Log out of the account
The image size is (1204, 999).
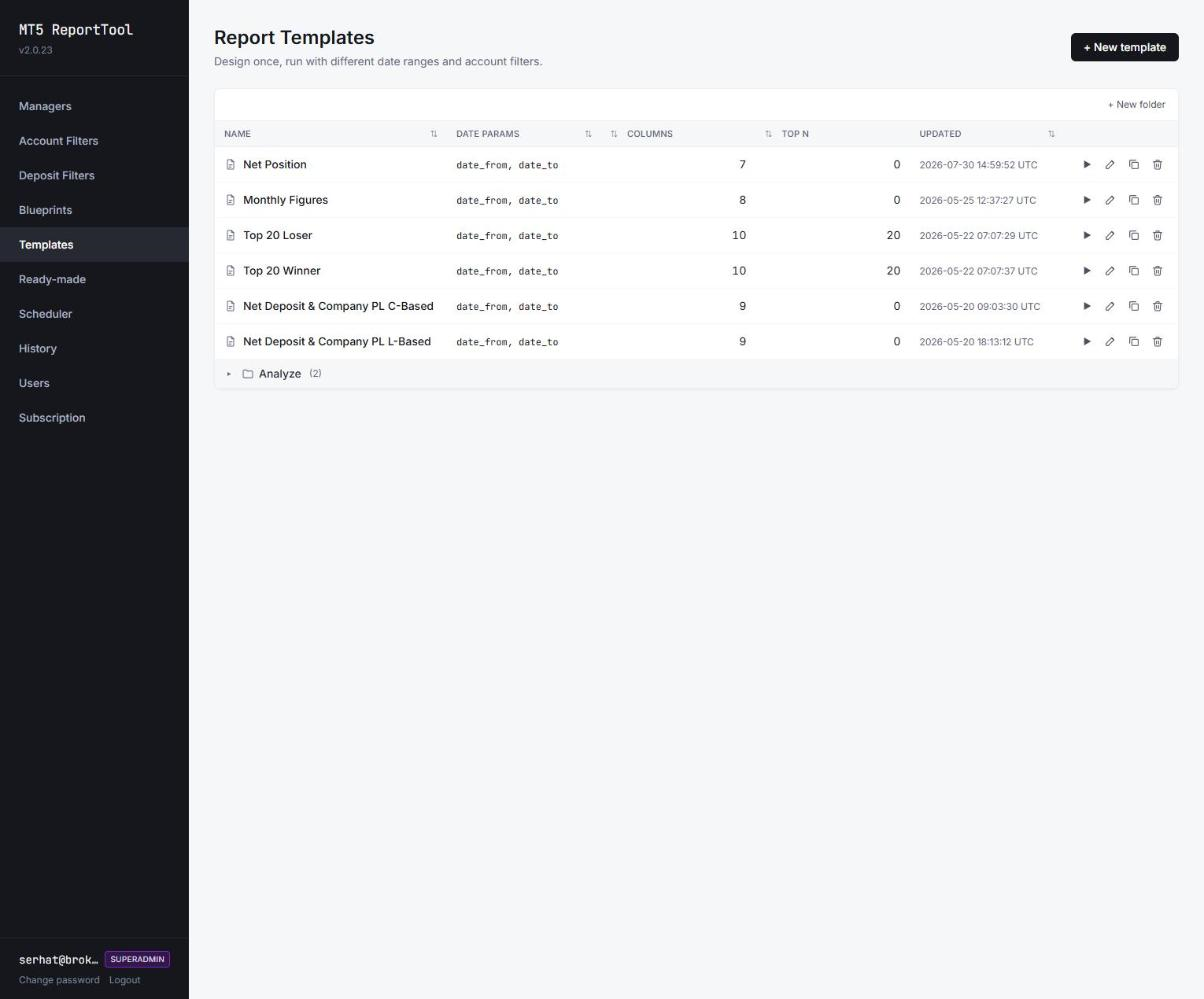pos(125,980)
